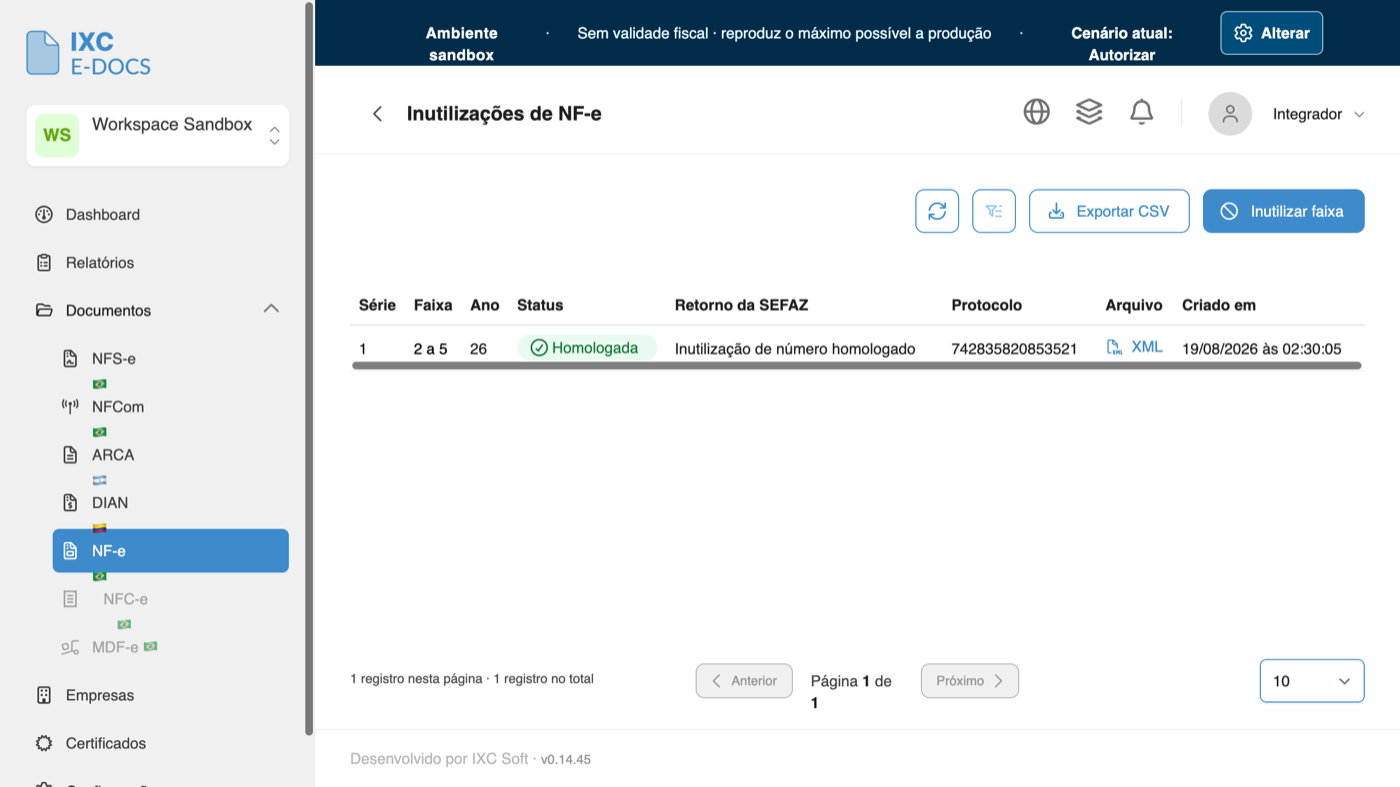Refresh the list with the reload icon
Screen dimensions: 1400x787
(x=937, y=211)
